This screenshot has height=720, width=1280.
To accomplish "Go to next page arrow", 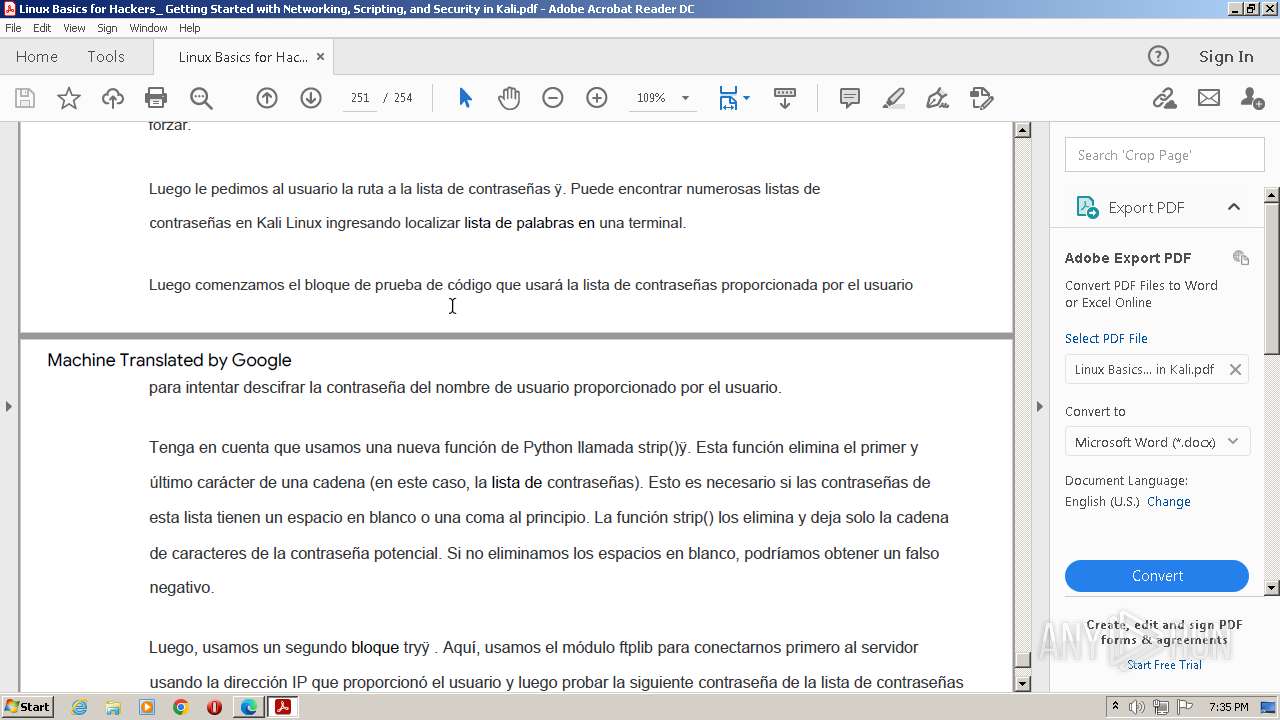I will coord(311,98).
